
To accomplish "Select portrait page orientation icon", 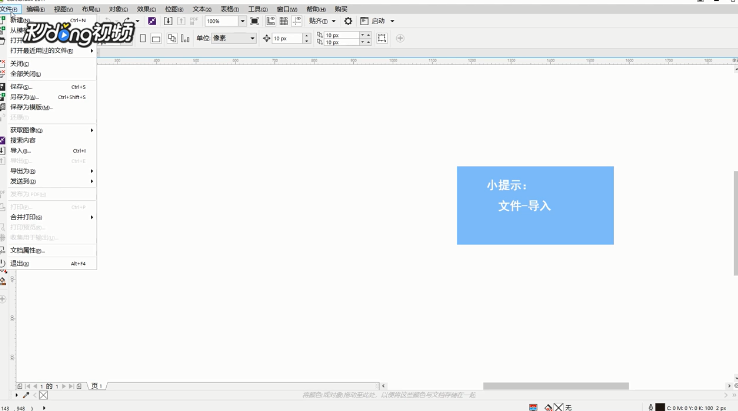I will coord(143,38).
